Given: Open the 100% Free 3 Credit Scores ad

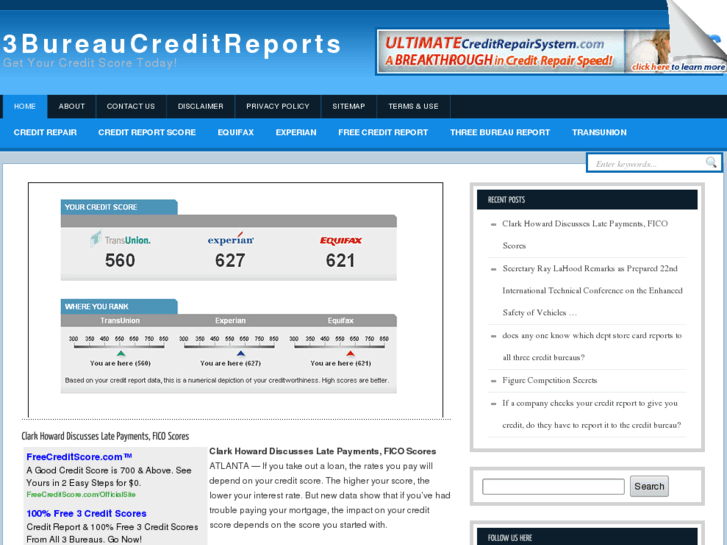Looking at the screenshot, I should (x=86, y=513).
